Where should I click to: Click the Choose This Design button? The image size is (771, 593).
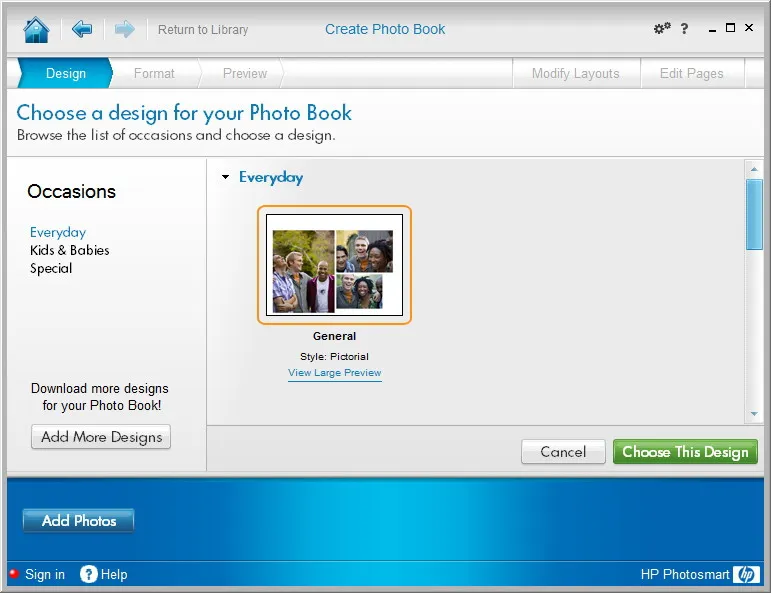(685, 451)
